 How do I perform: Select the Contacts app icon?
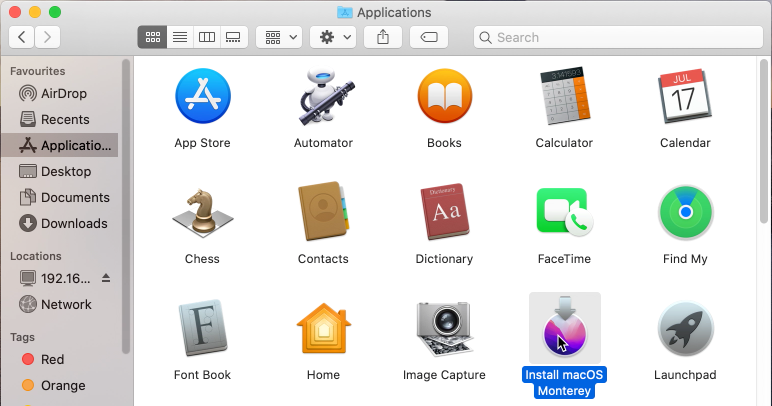pyautogui.click(x=323, y=212)
